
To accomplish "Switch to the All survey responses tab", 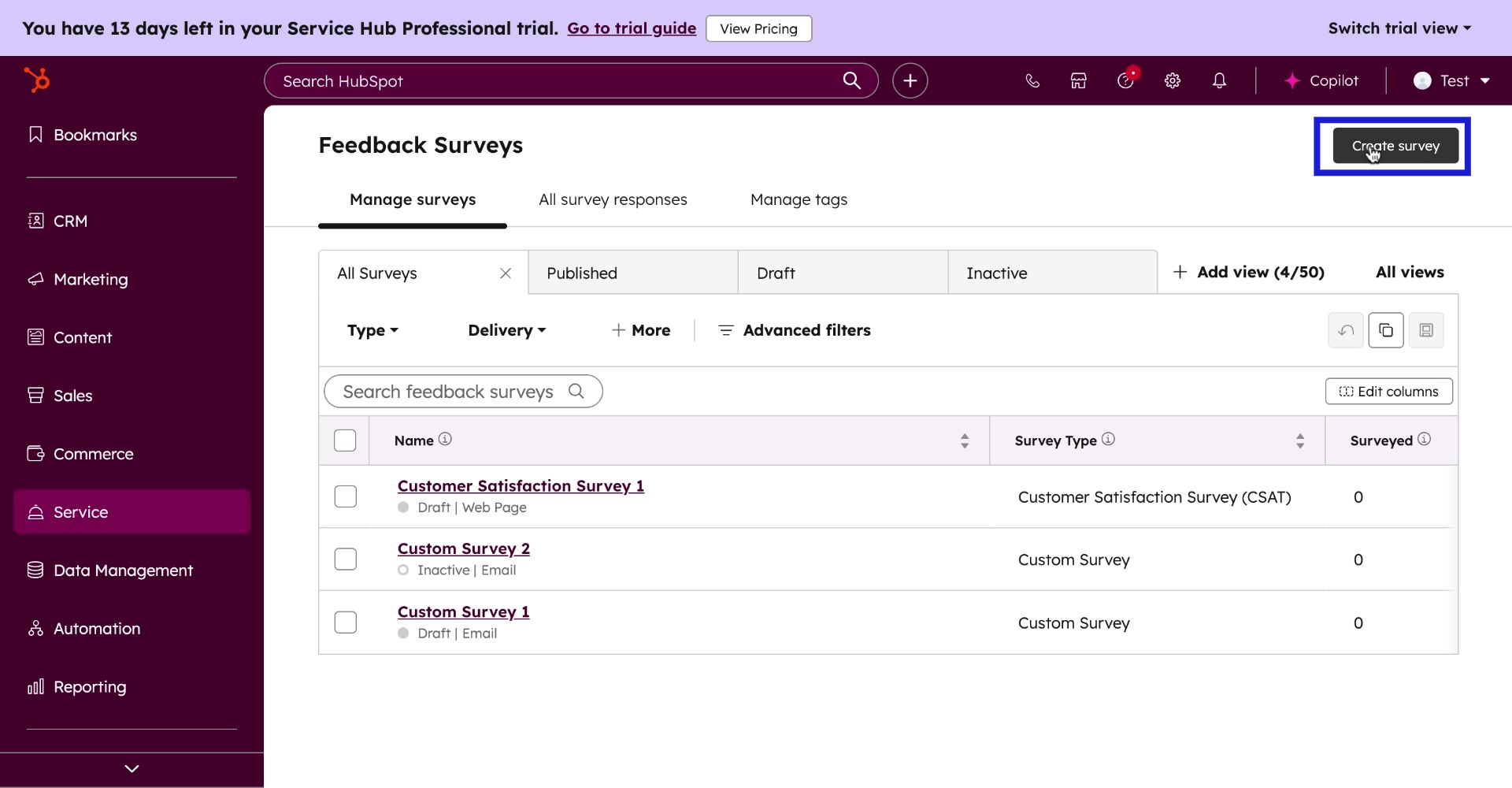I will [613, 199].
